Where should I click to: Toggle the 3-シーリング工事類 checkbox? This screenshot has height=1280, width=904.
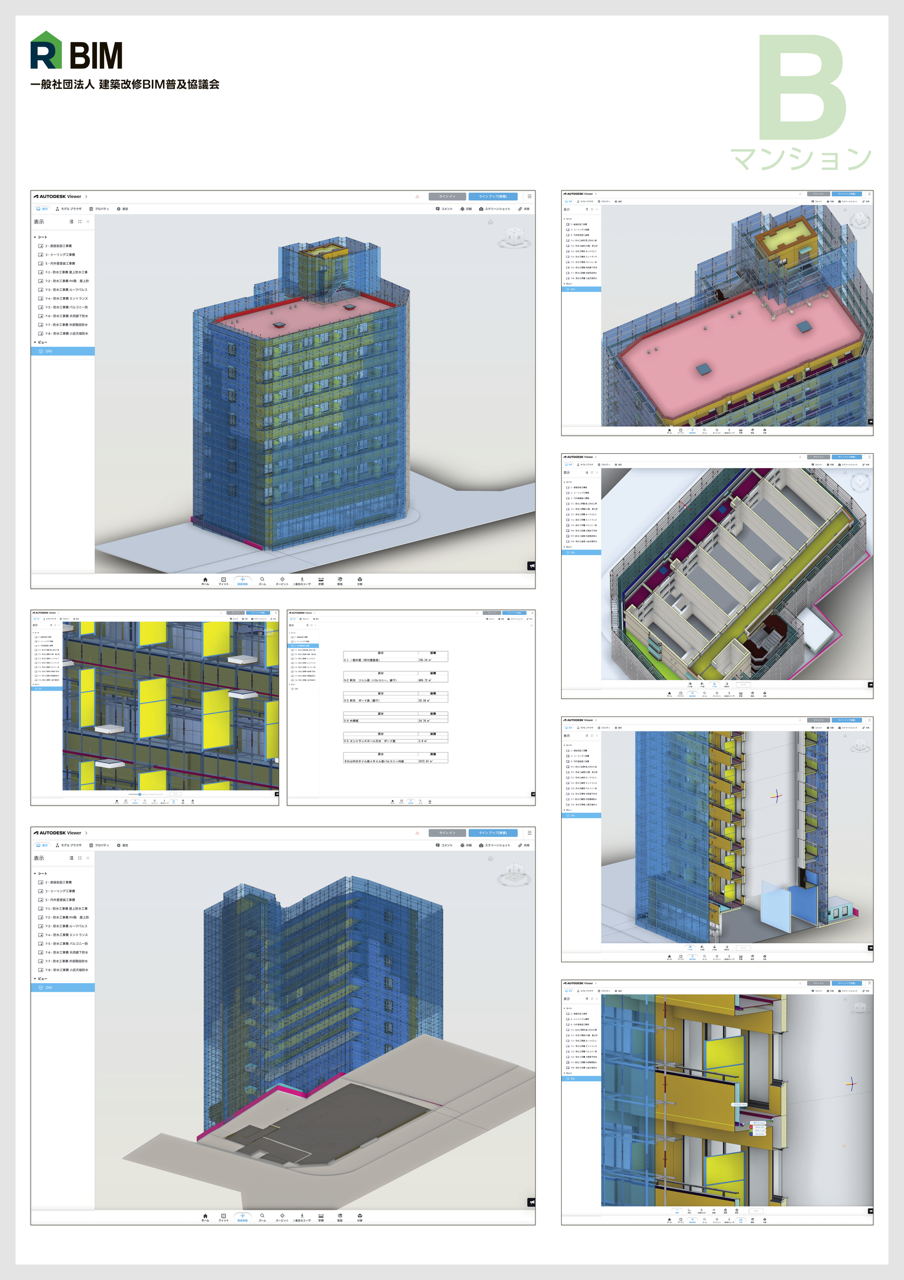39,255
